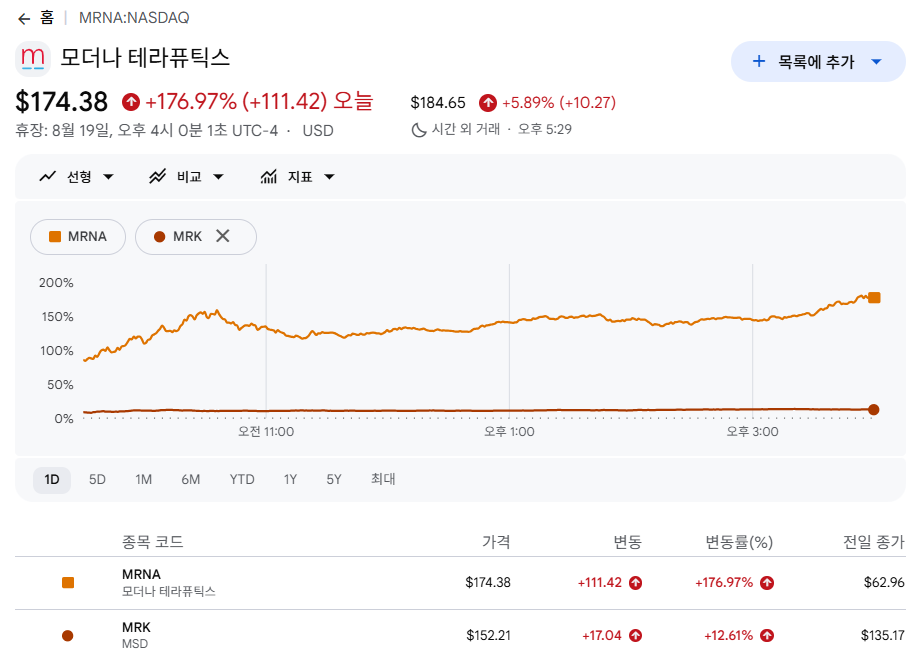This screenshot has width=916, height=661.
Task: Click the 변동률(%) column header
Action: click(x=739, y=542)
